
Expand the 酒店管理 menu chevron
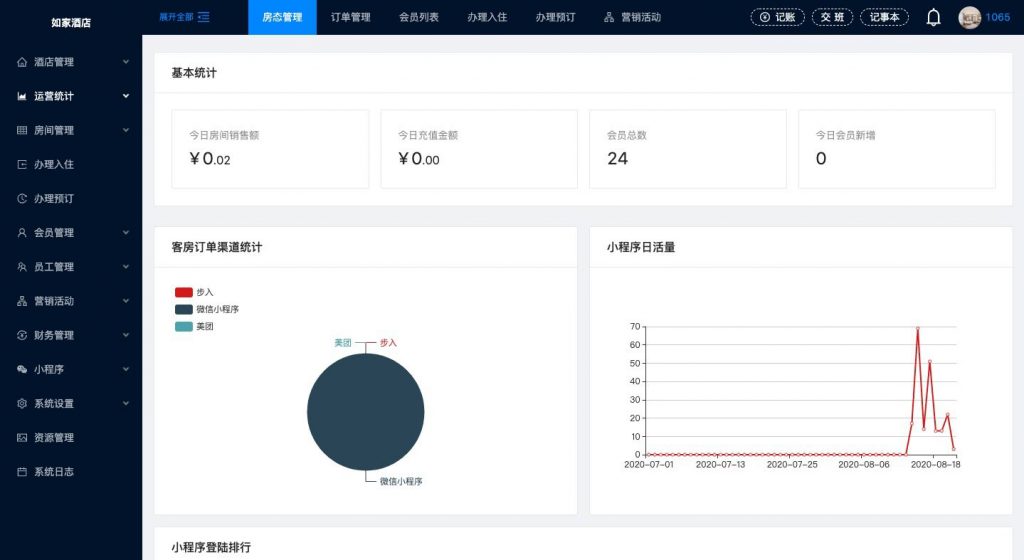point(126,62)
